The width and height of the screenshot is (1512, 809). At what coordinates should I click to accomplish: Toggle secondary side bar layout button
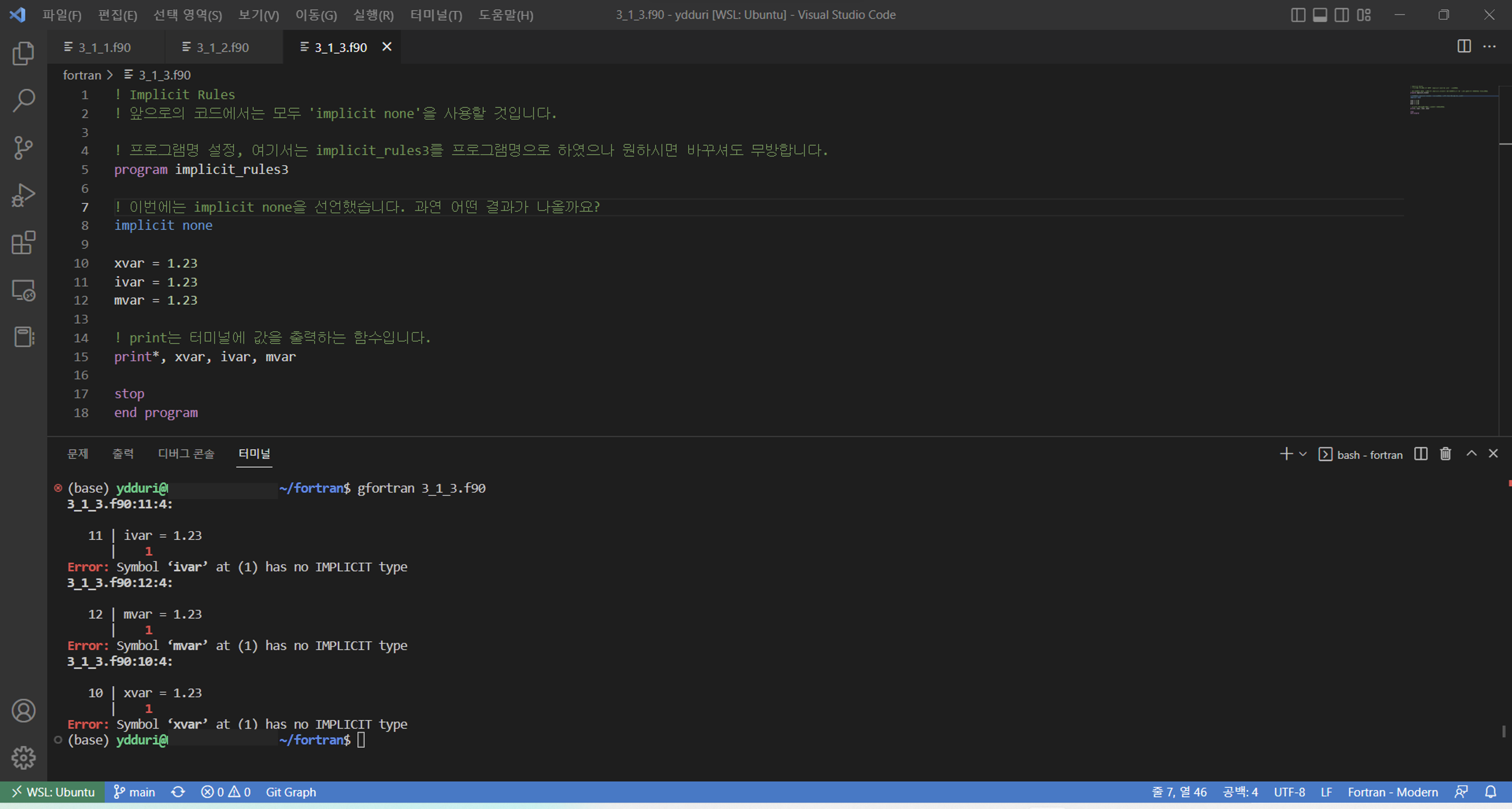click(1342, 15)
